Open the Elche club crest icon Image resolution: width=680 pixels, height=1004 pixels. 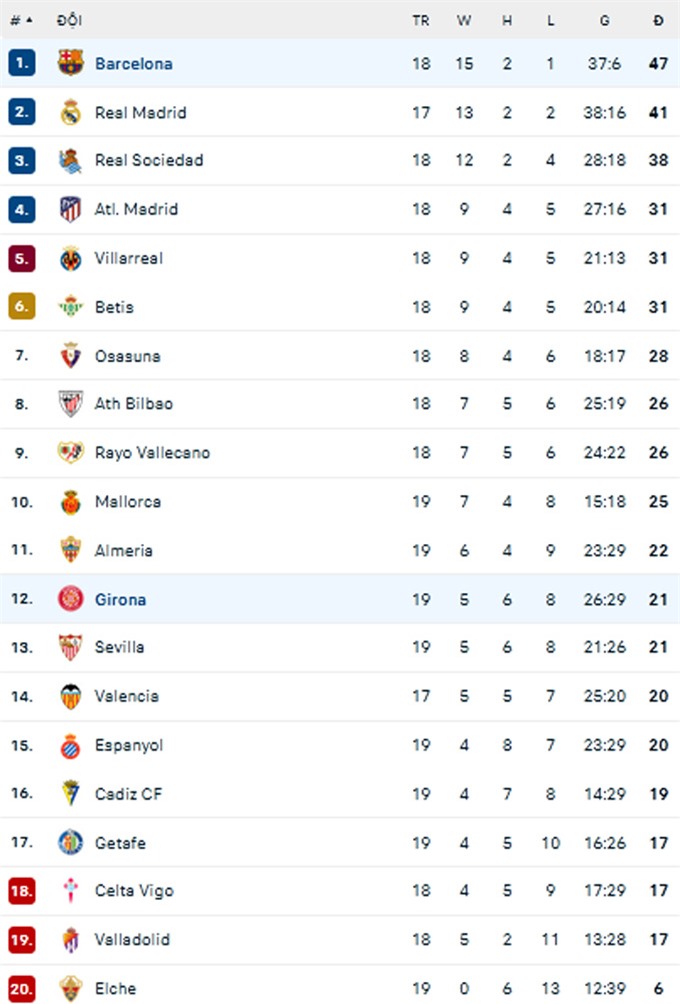pyautogui.click(x=70, y=989)
